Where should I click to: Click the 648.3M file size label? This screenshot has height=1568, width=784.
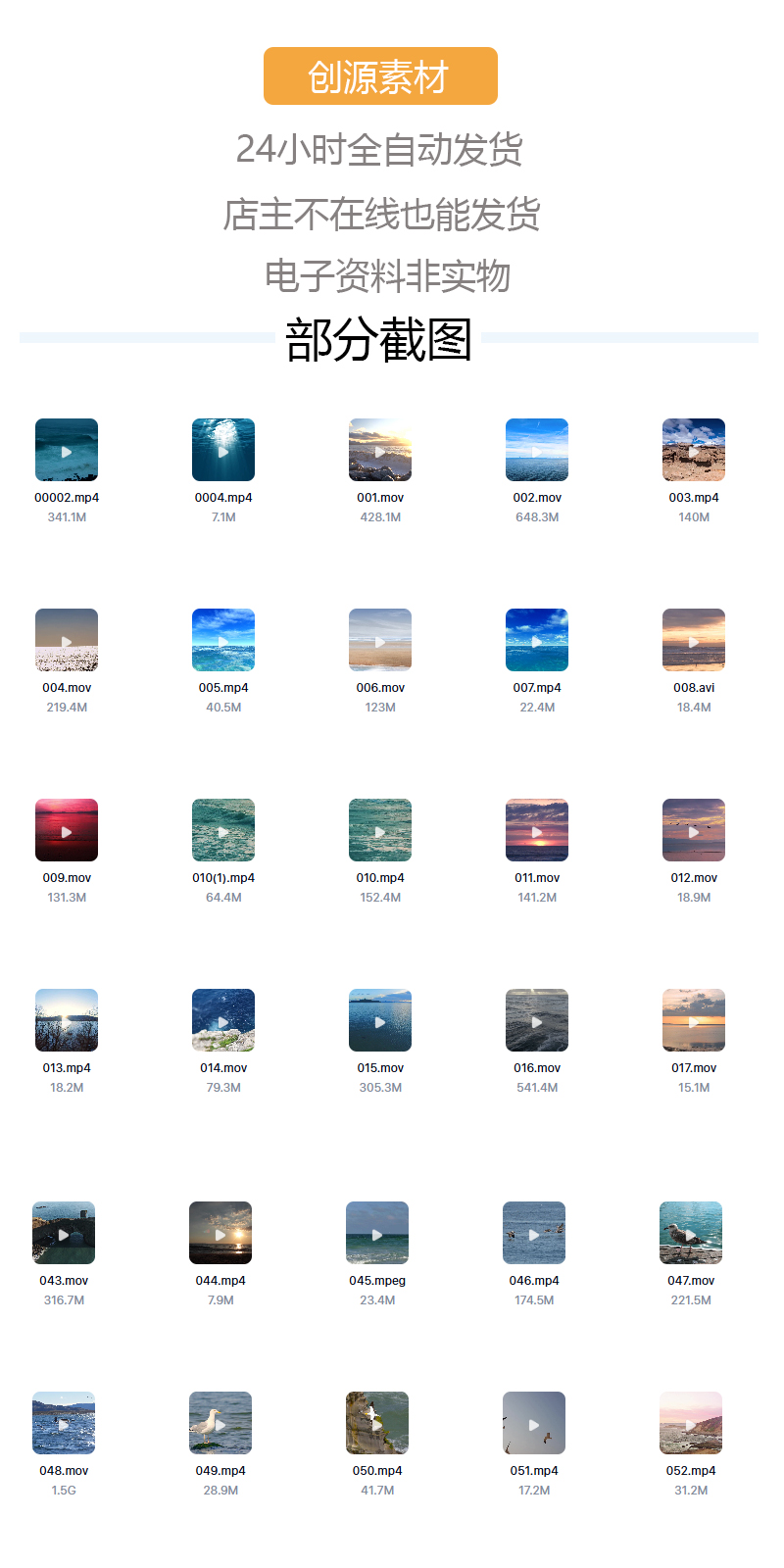coord(537,517)
